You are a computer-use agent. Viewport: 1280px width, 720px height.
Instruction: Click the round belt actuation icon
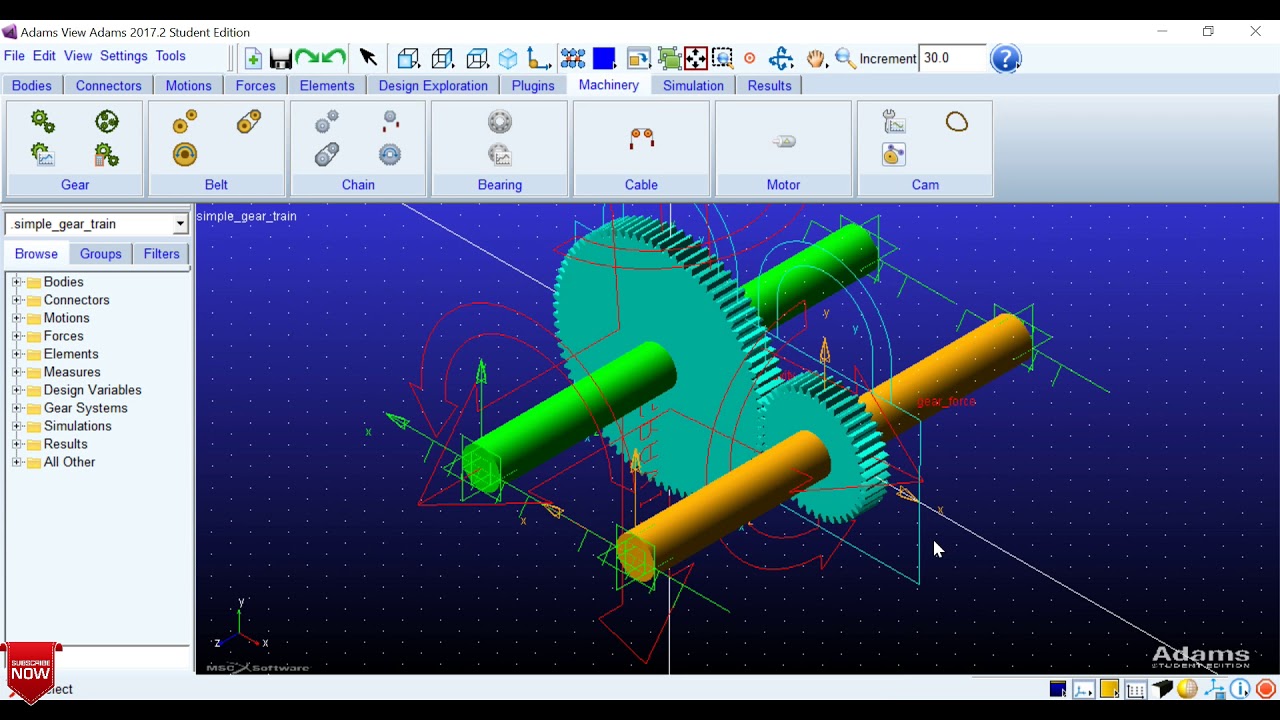pyautogui.click(x=185, y=154)
